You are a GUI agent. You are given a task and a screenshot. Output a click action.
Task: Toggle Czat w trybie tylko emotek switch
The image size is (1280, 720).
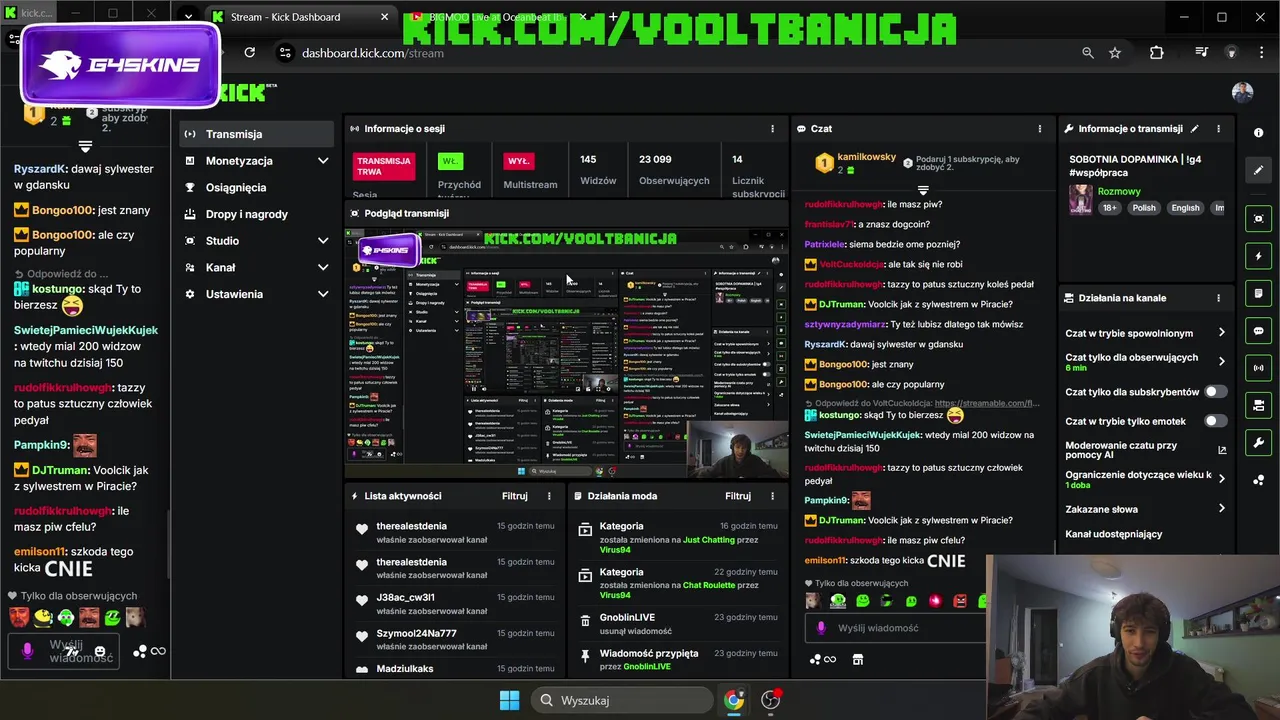point(1215,421)
